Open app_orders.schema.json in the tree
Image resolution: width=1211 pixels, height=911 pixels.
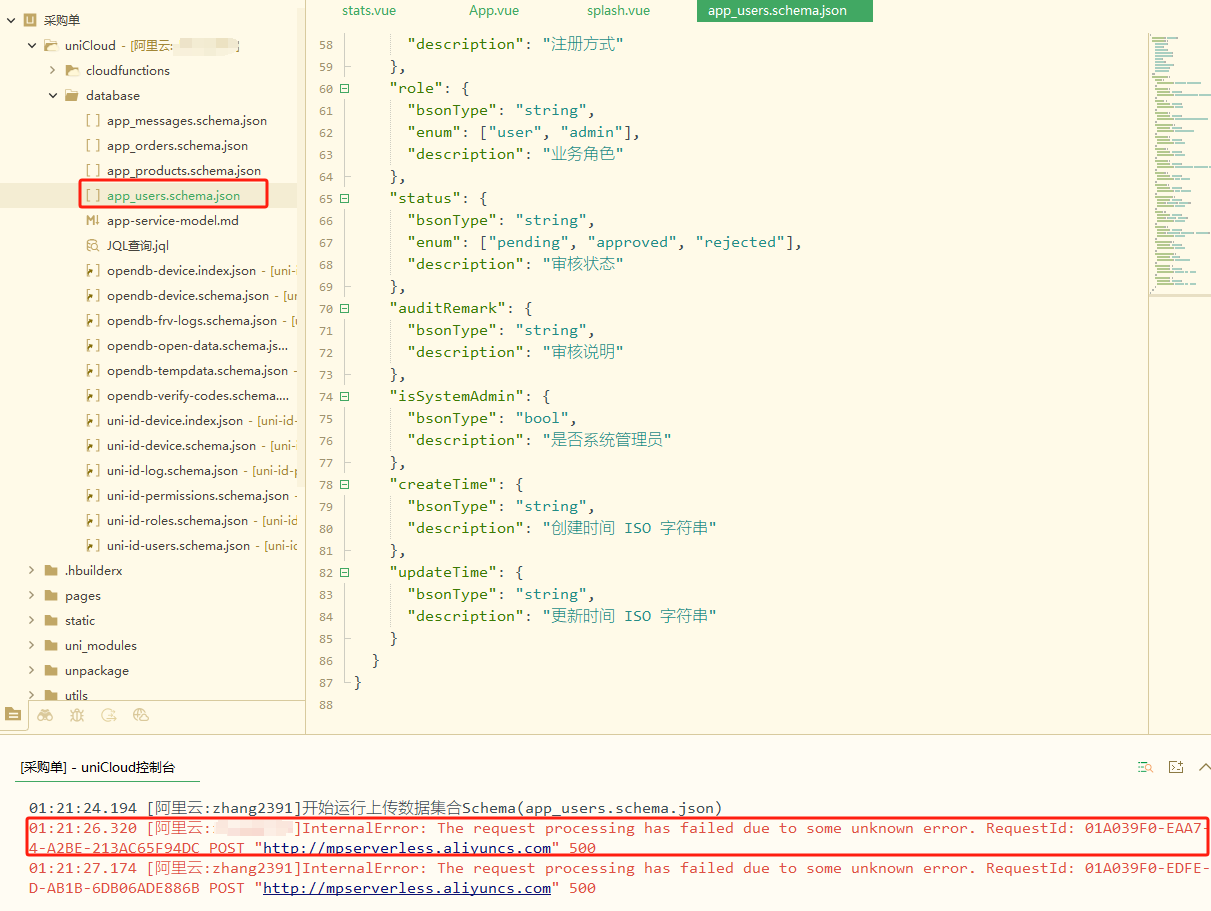[x=177, y=145]
